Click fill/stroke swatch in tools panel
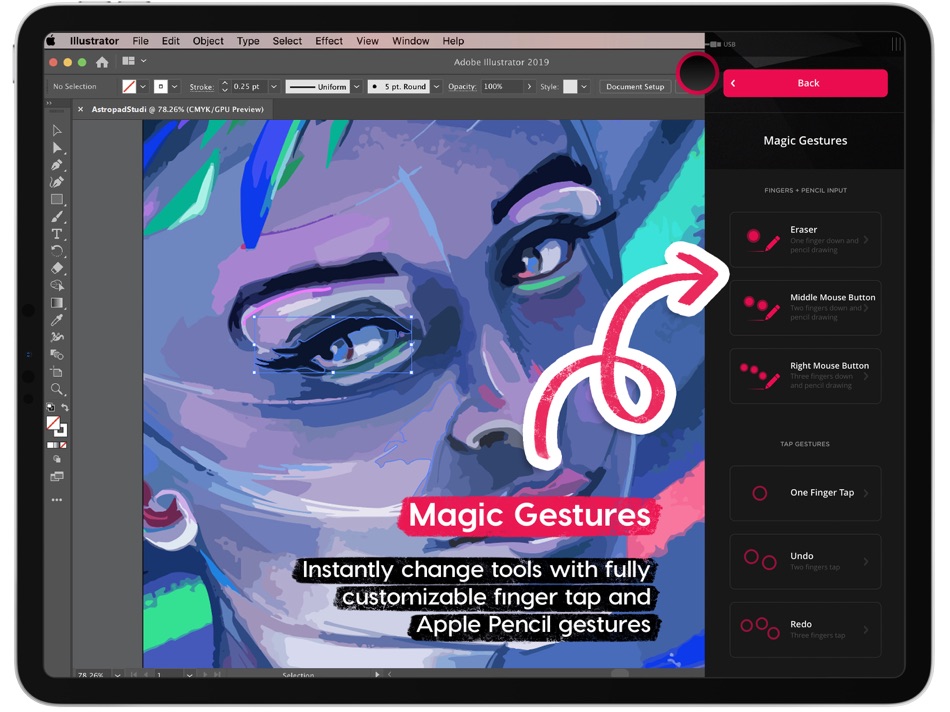950x712 pixels. click(57, 427)
